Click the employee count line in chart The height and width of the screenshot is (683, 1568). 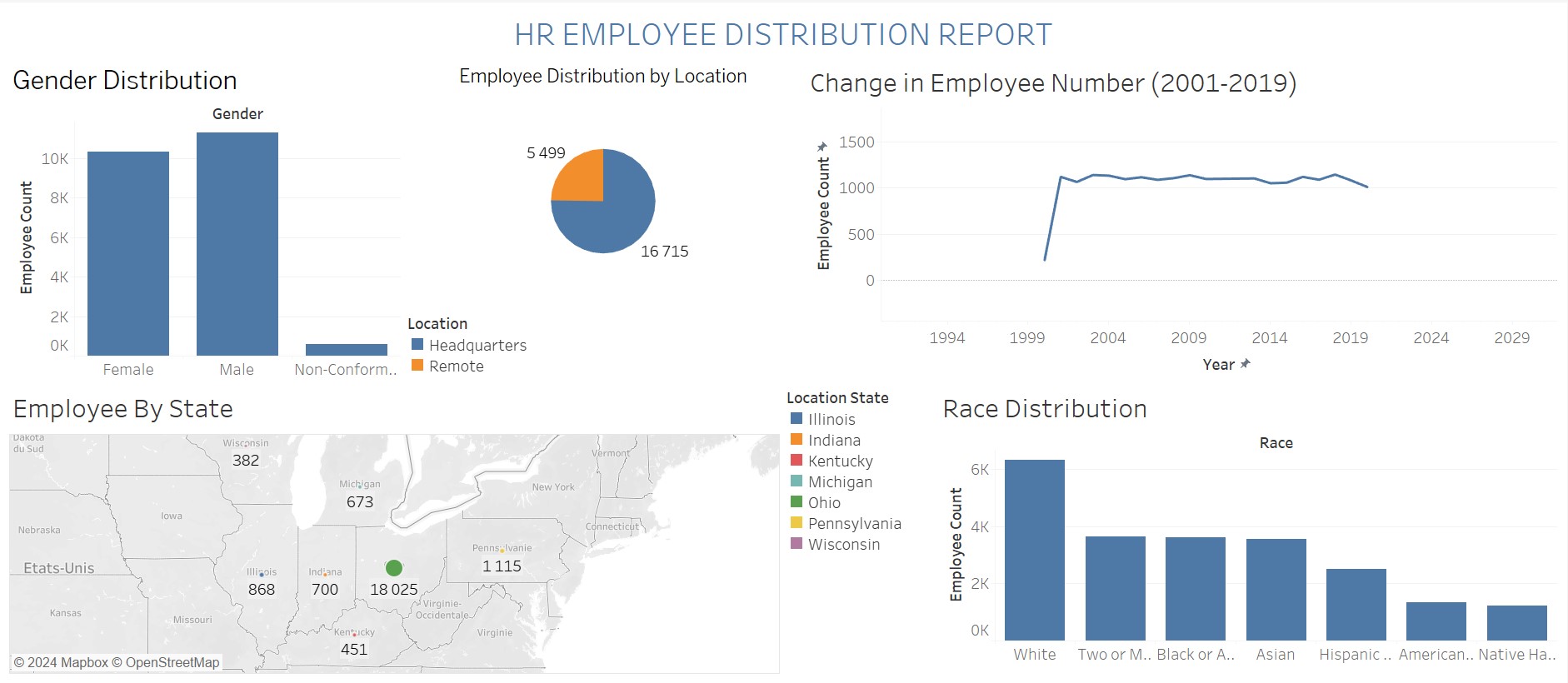pos(1206,178)
